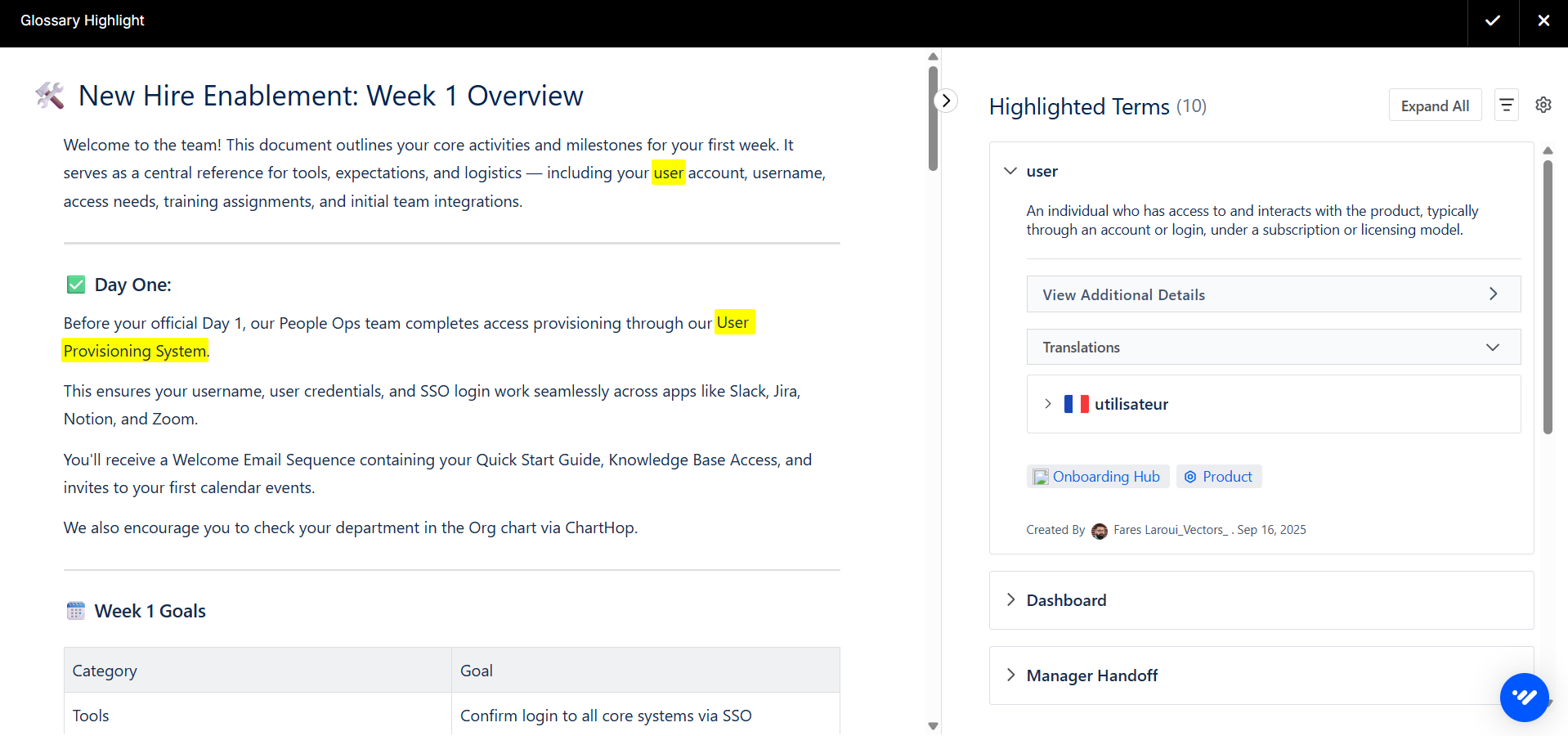Viewport: 1568px width, 736px height.
Task: Collapse the side panel with arrow toggle
Action: click(x=946, y=101)
